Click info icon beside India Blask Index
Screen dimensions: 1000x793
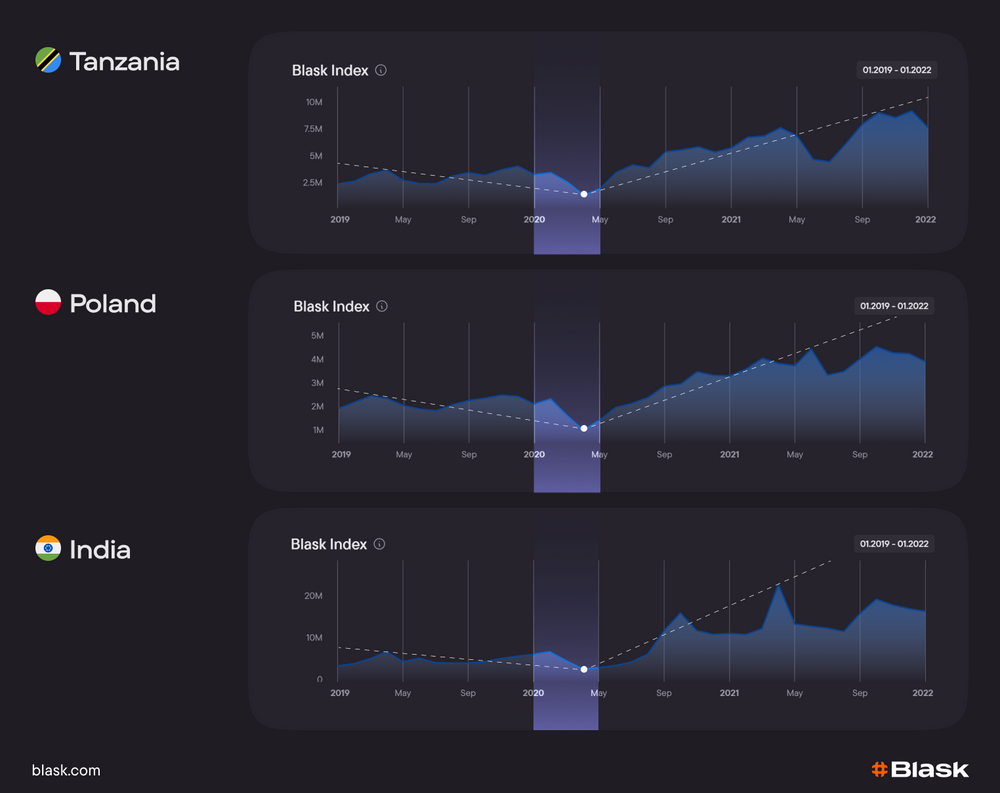[380, 545]
